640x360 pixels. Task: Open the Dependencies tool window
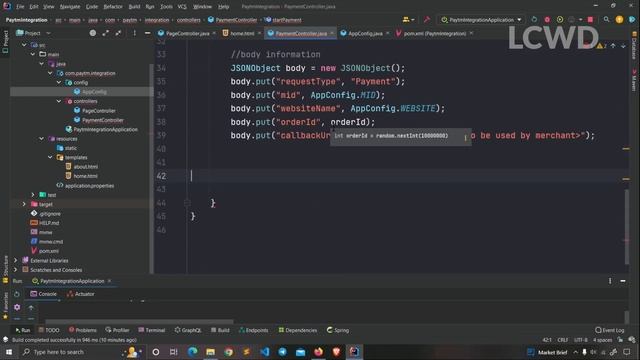click(x=298, y=330)
